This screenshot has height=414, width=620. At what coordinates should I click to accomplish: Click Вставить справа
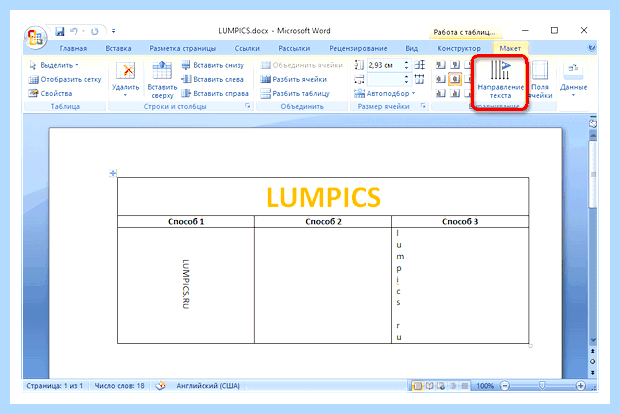pos(215,93)
